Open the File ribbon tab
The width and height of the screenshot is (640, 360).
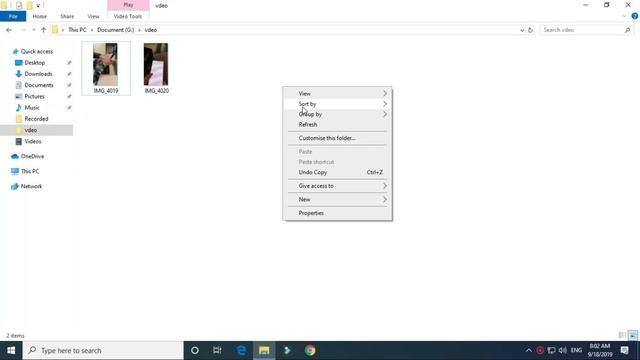(x=13, y=16)
